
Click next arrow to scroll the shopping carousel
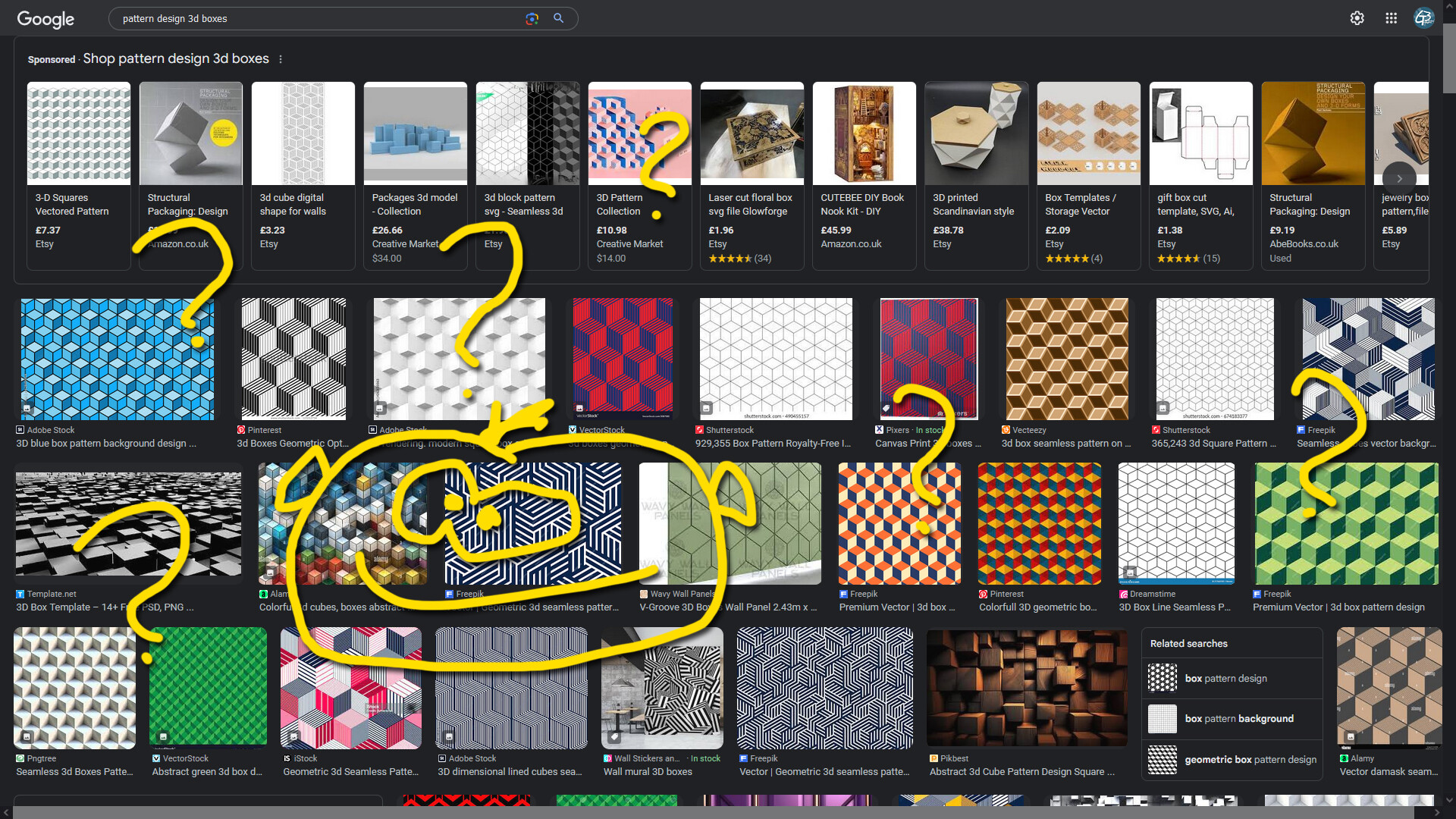(1399, 177)
